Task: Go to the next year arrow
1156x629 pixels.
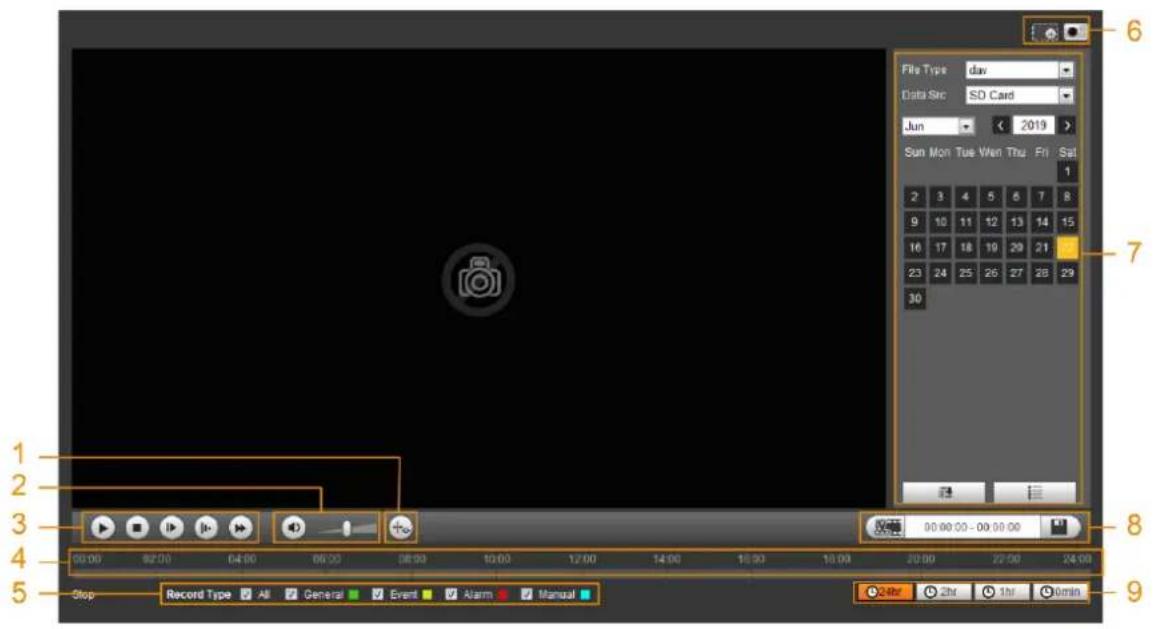Action: (1067, 125)
